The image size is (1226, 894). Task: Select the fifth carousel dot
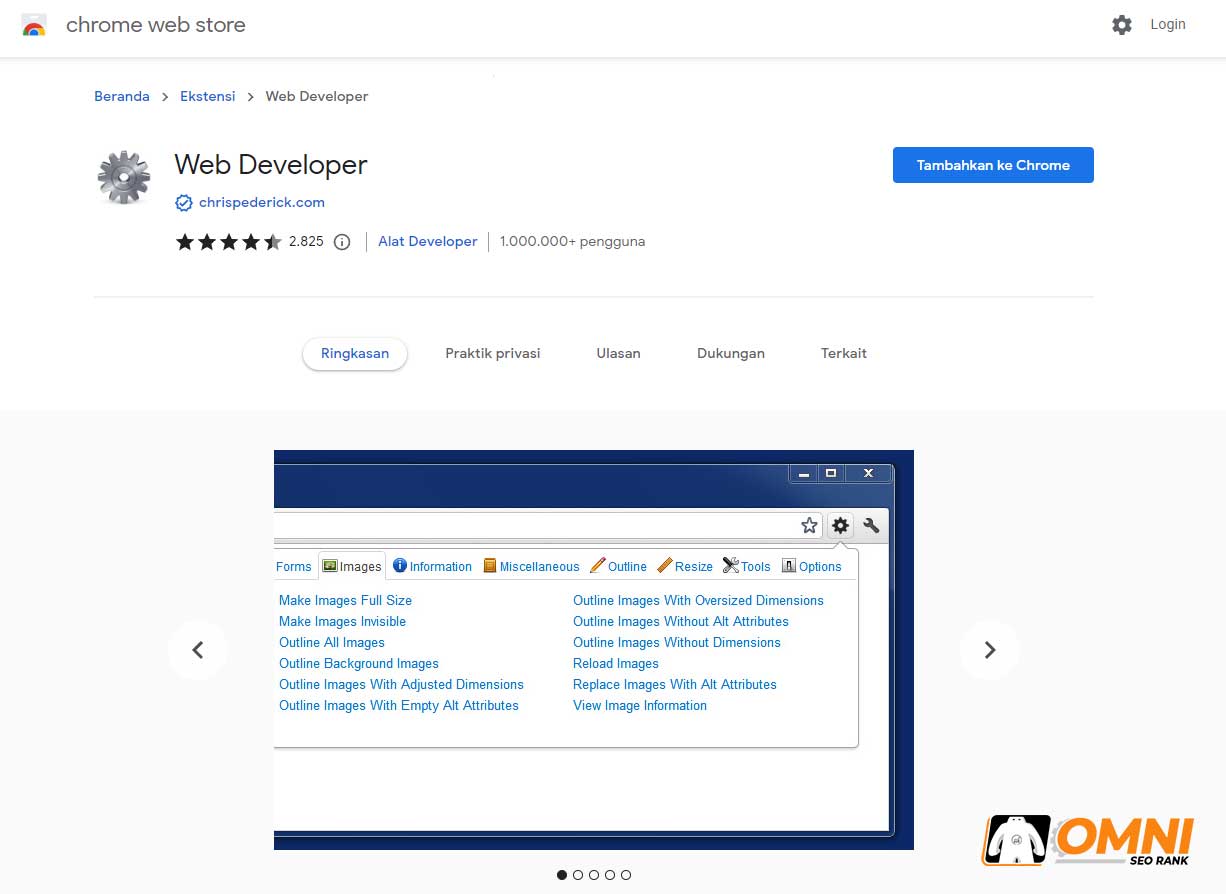point(626,875)
